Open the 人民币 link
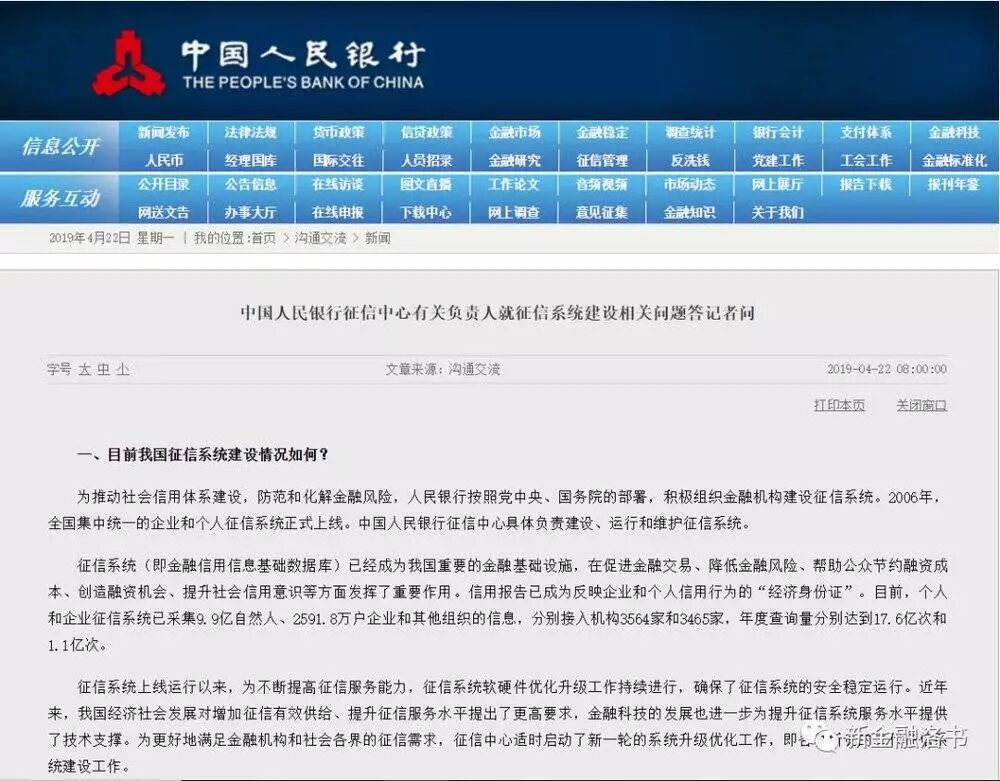Image resolution: width=1000 pixels, height=781 pixels. coord(163,160)
